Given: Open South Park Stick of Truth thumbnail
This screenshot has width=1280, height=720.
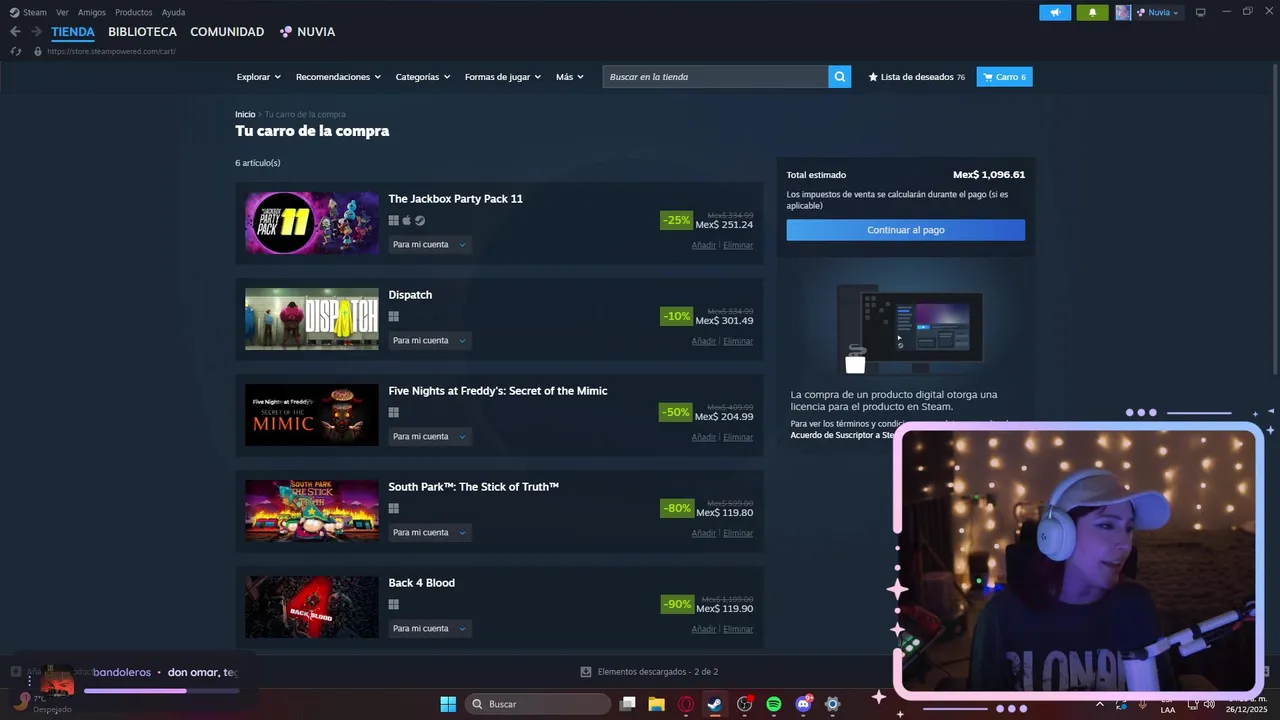Looking at the screenshot, I should (x=312, y=511).
